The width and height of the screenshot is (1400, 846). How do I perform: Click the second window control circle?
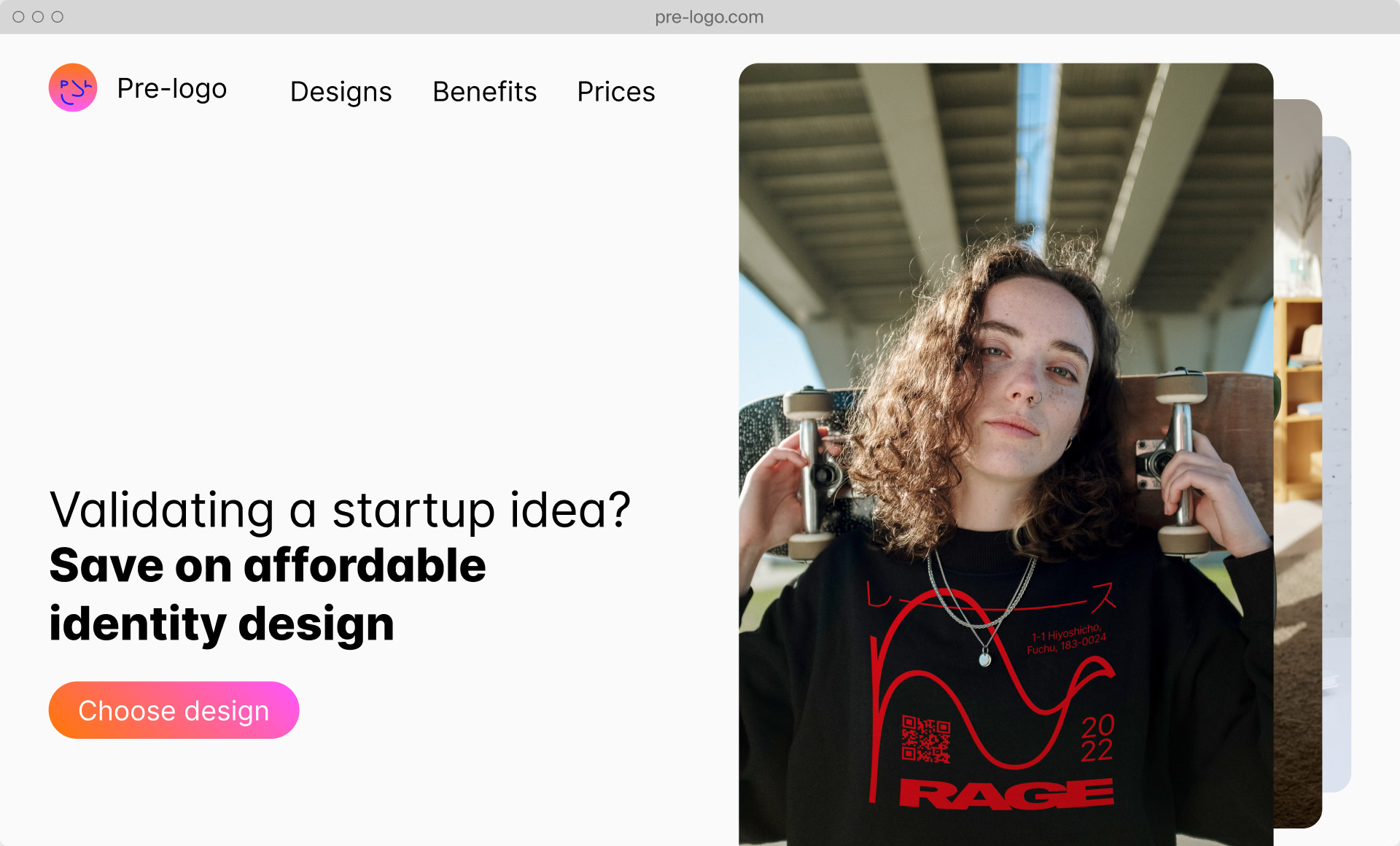click(38, 17)
